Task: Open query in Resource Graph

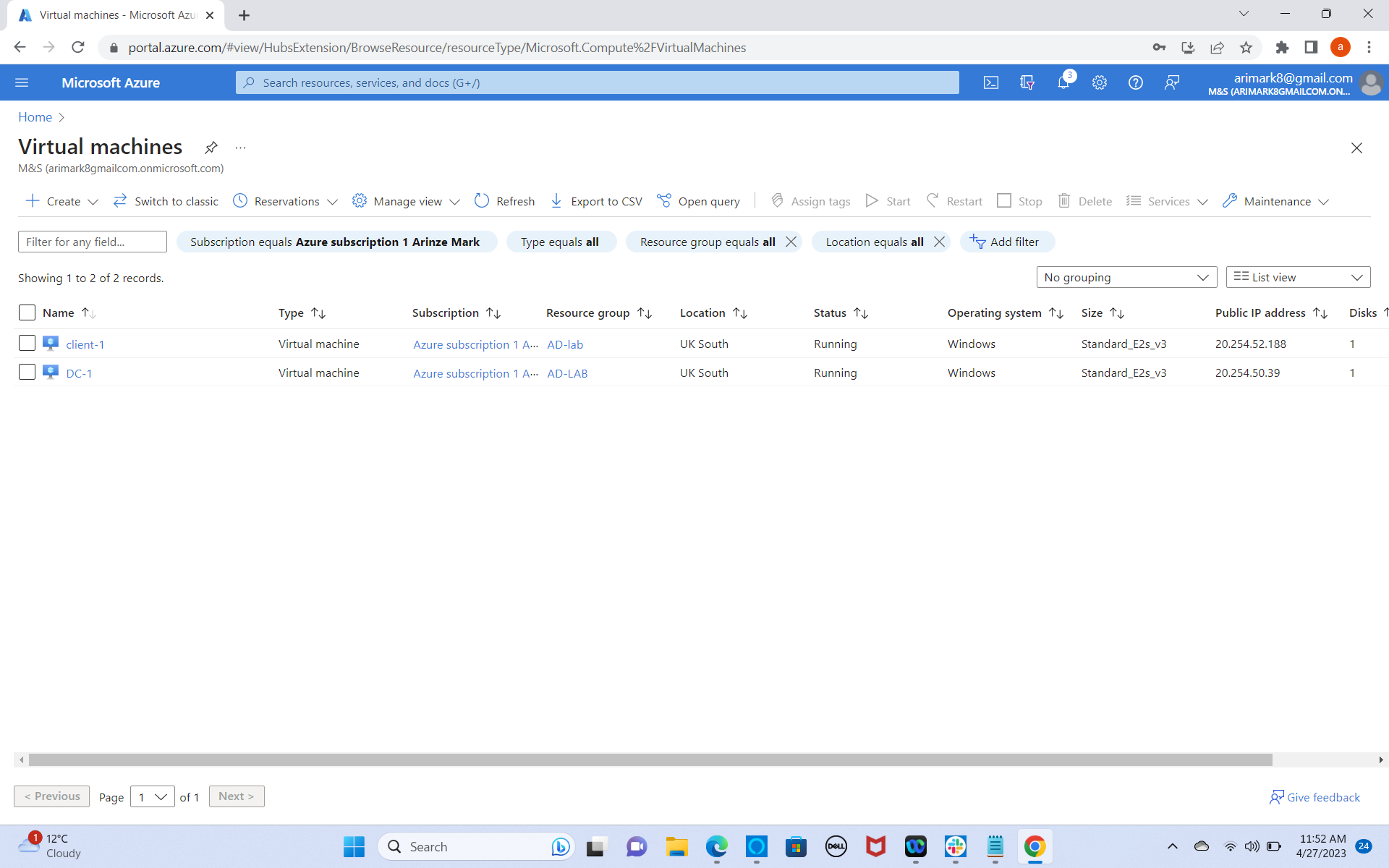Action: [698, 201]
